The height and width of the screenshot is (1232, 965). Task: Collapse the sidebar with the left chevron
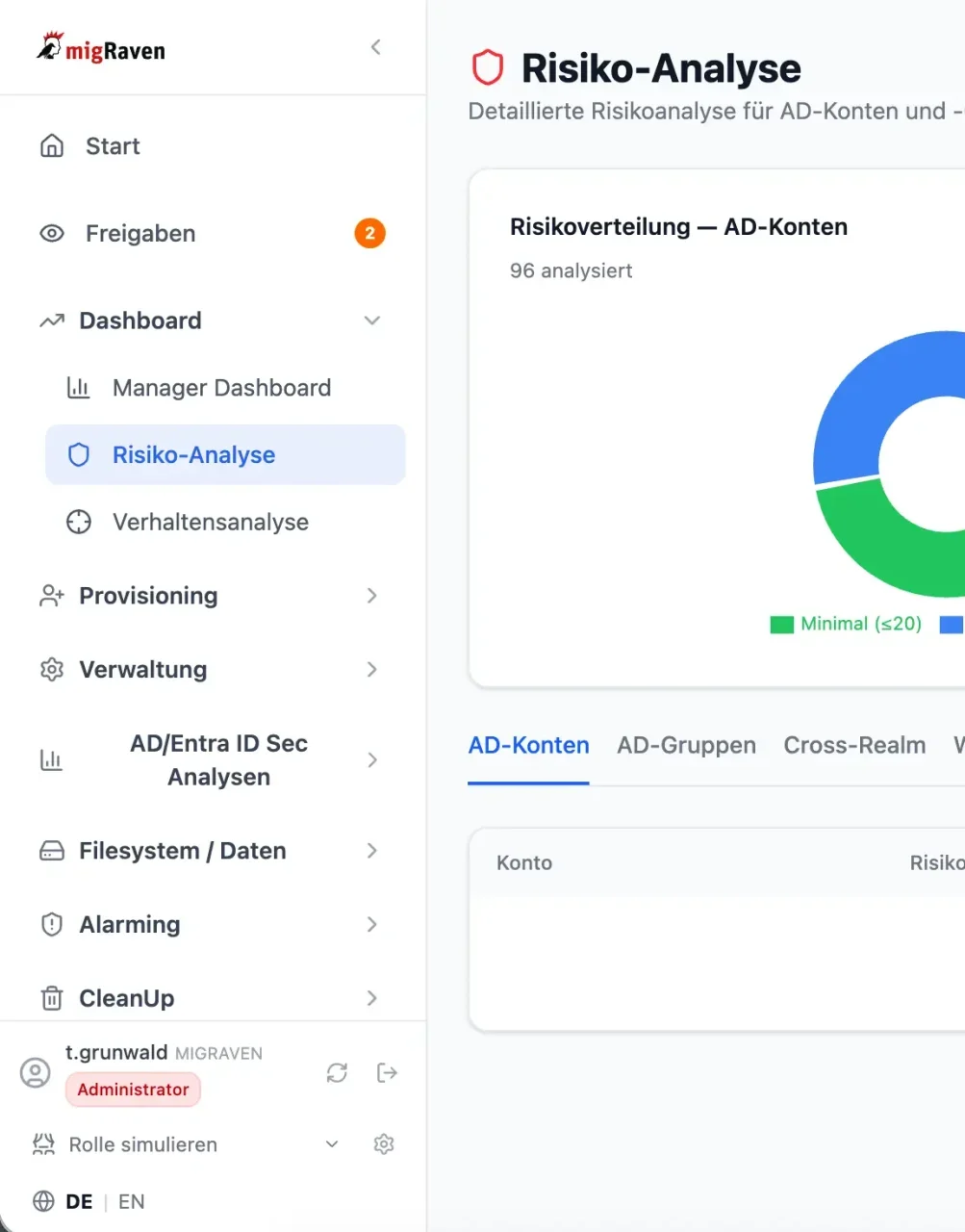(x=376, y=47)
